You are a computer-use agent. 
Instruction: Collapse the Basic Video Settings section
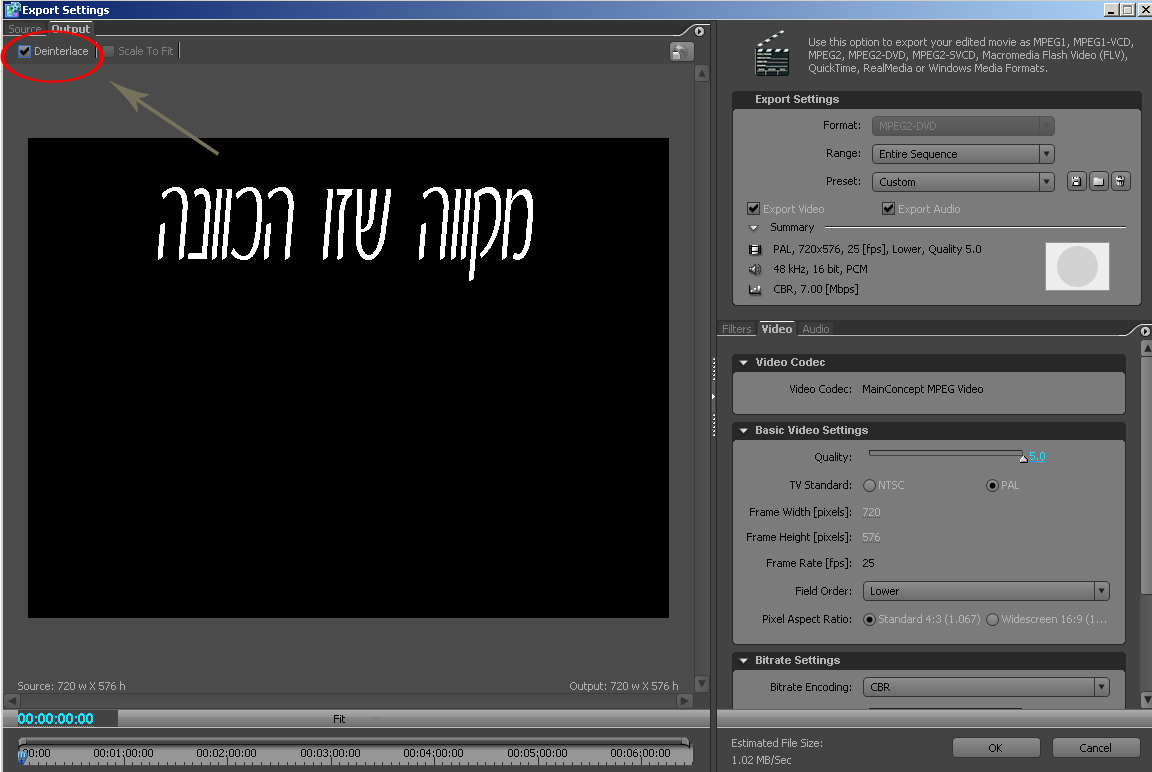(744, 430)
